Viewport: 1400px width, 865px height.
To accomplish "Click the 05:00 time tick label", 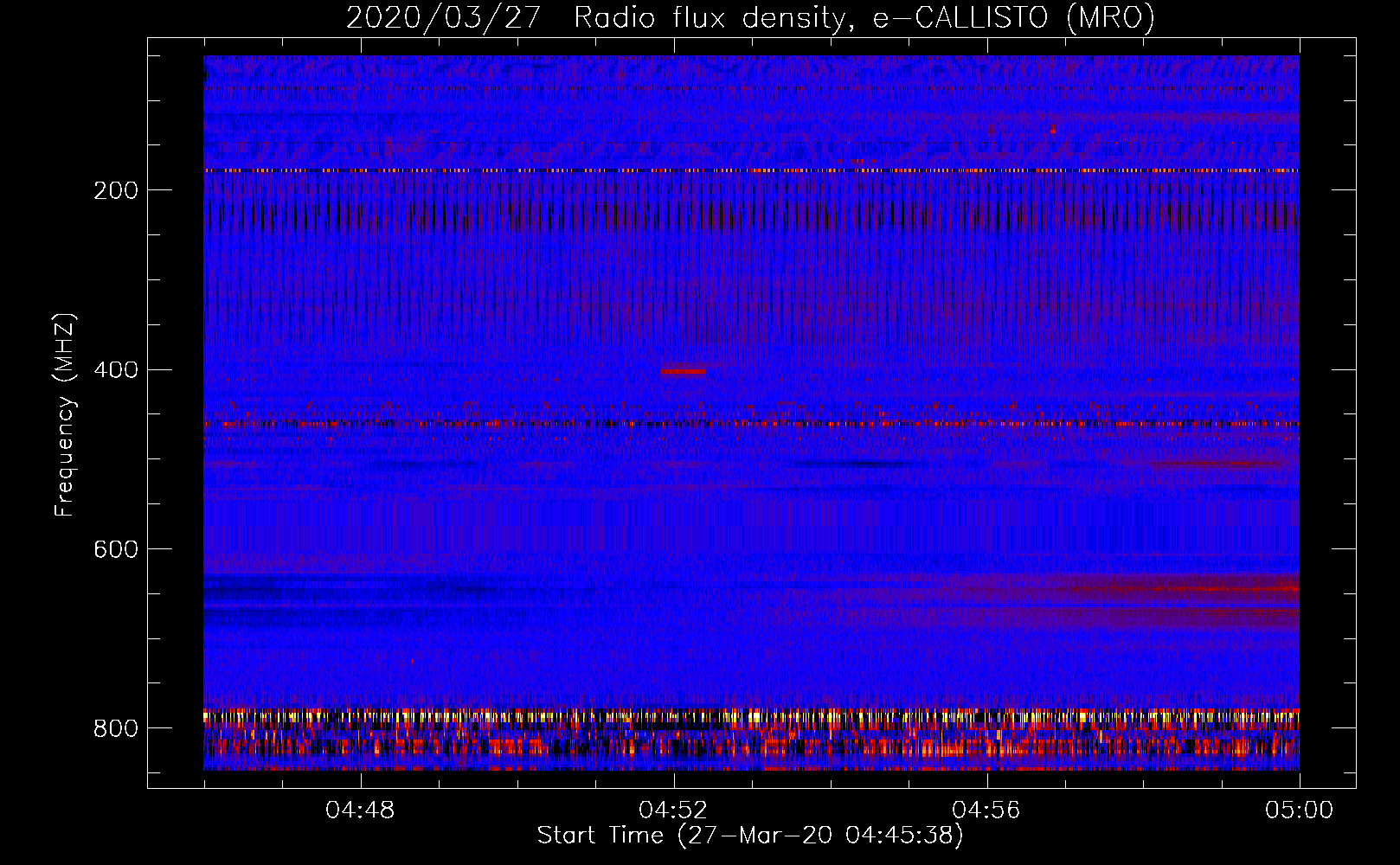I will coord(1300,811).
